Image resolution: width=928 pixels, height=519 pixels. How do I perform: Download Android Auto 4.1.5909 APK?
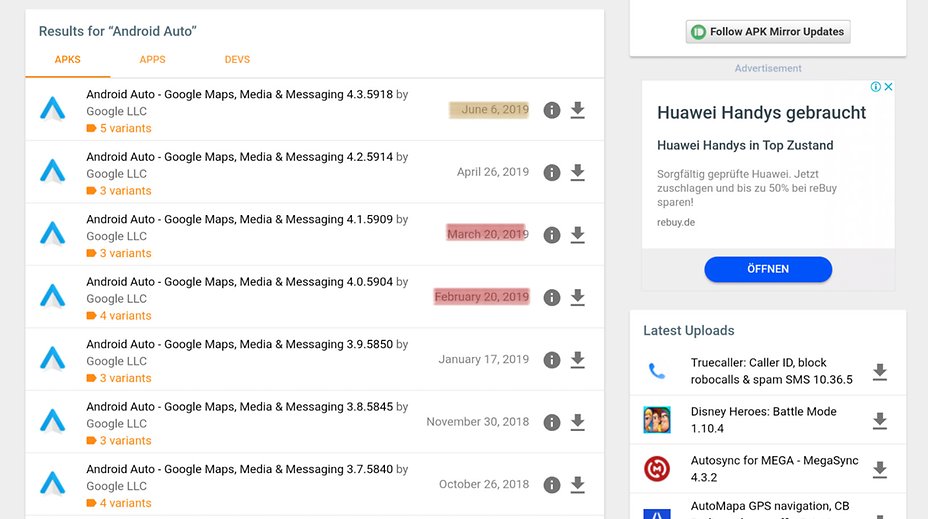pos(578,235)
